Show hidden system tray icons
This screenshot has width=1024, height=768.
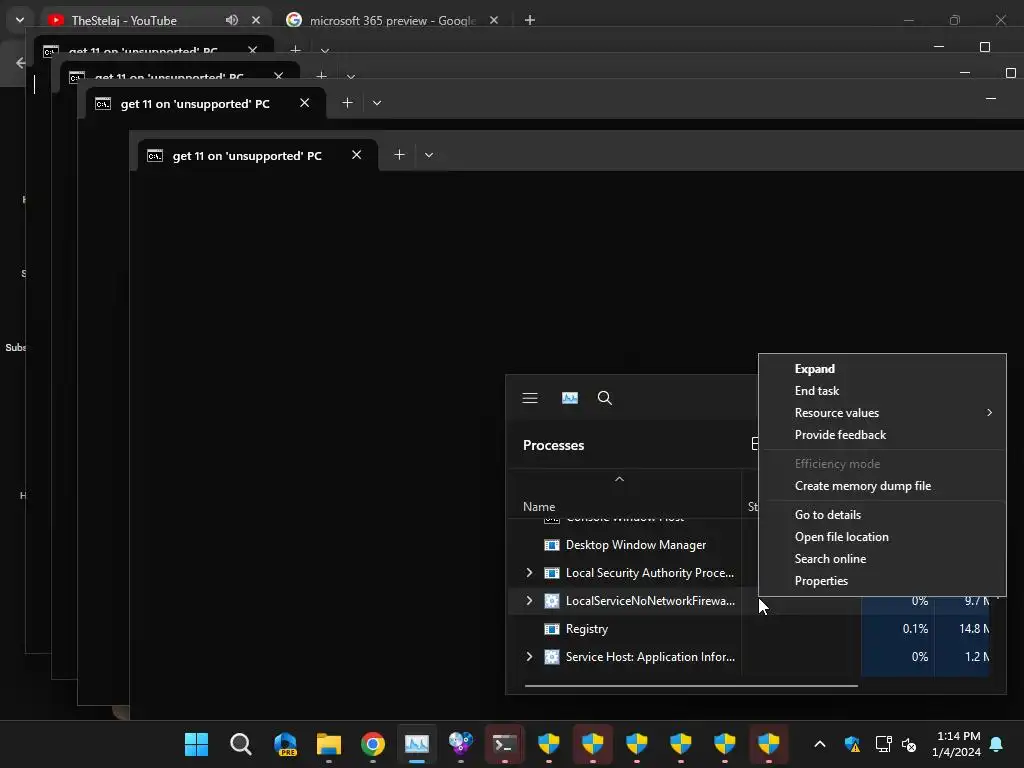[820, 744]
